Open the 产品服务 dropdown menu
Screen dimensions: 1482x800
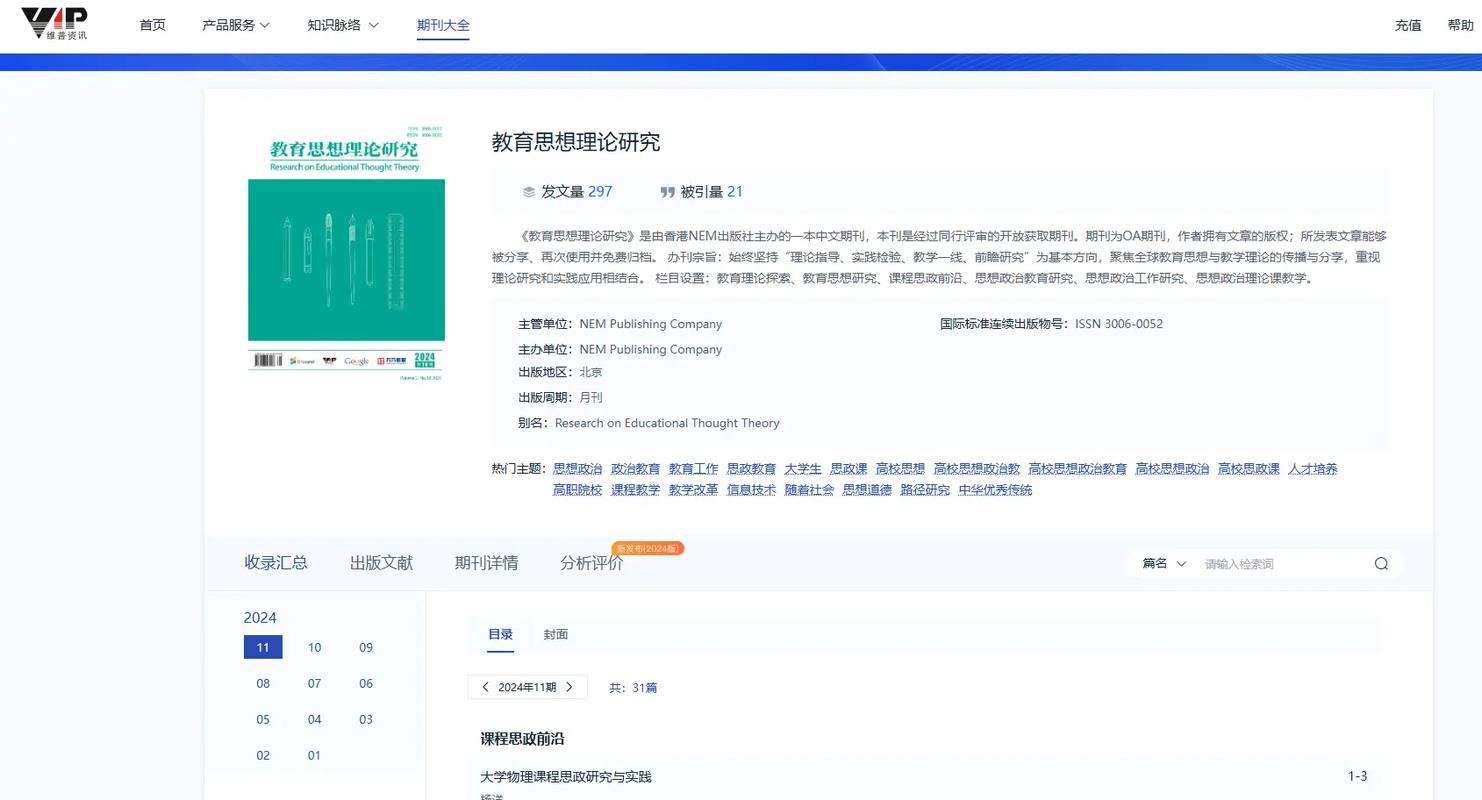point(235,25)
